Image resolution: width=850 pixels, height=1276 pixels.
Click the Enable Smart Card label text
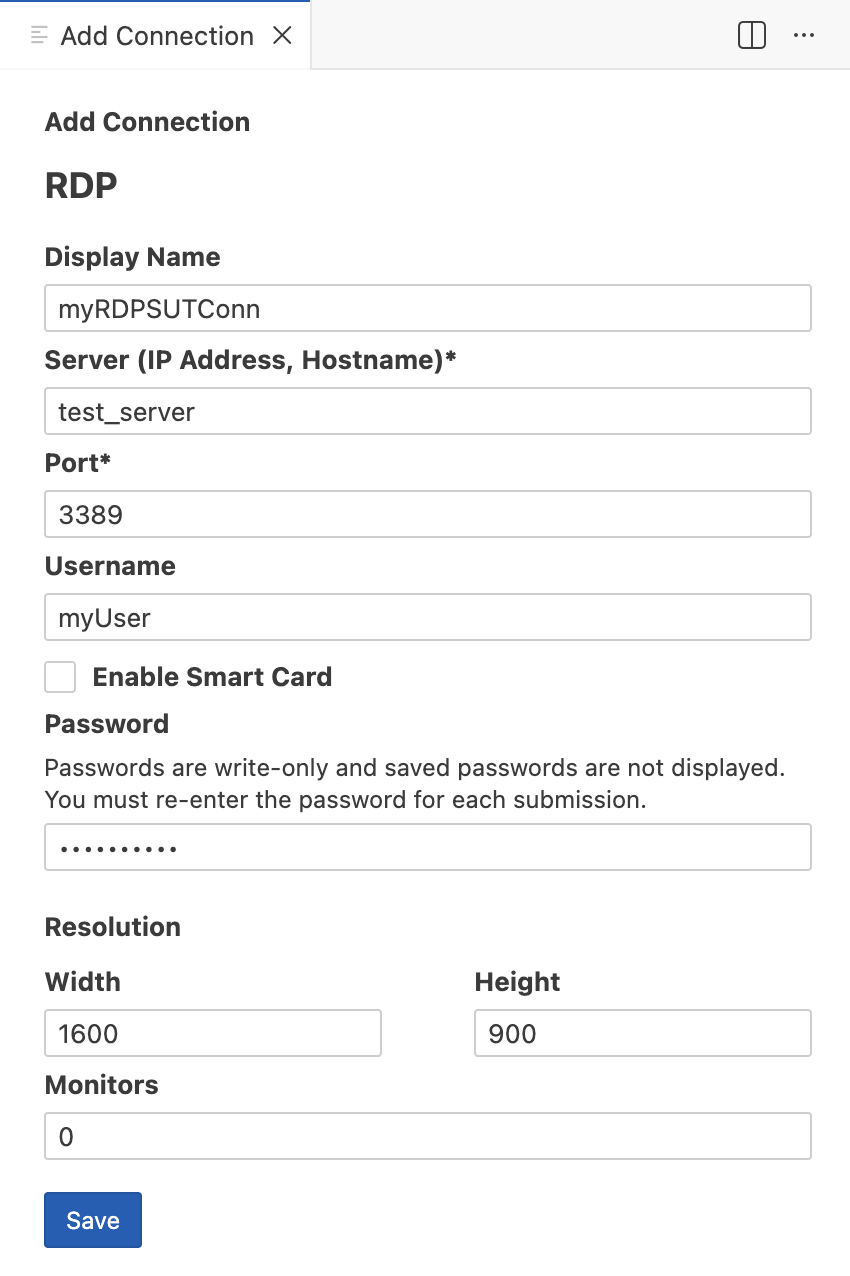coord(212,677)
